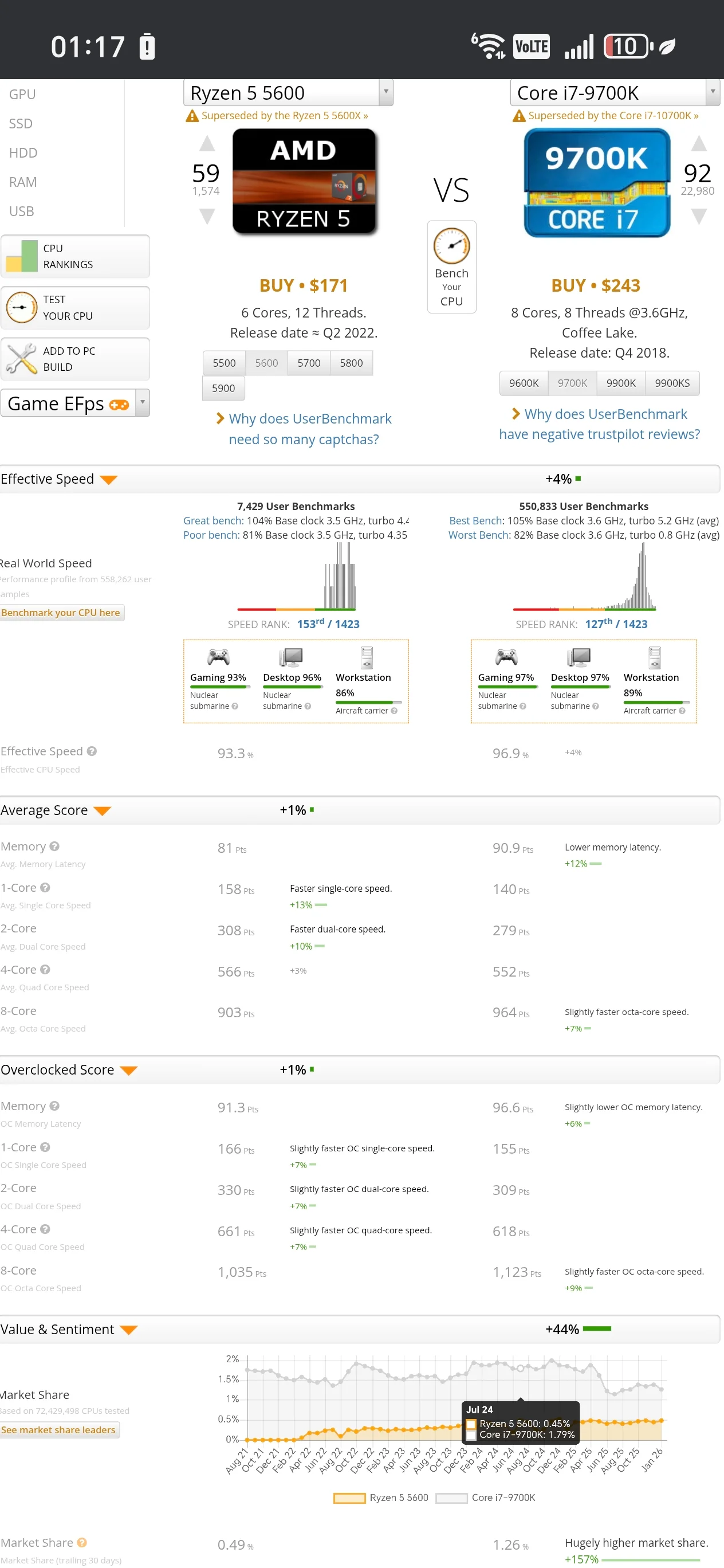Open Superseded by Ryzen 5 5600X link
The height and width of the screenshot is (1568, 724).
point(284,116)
